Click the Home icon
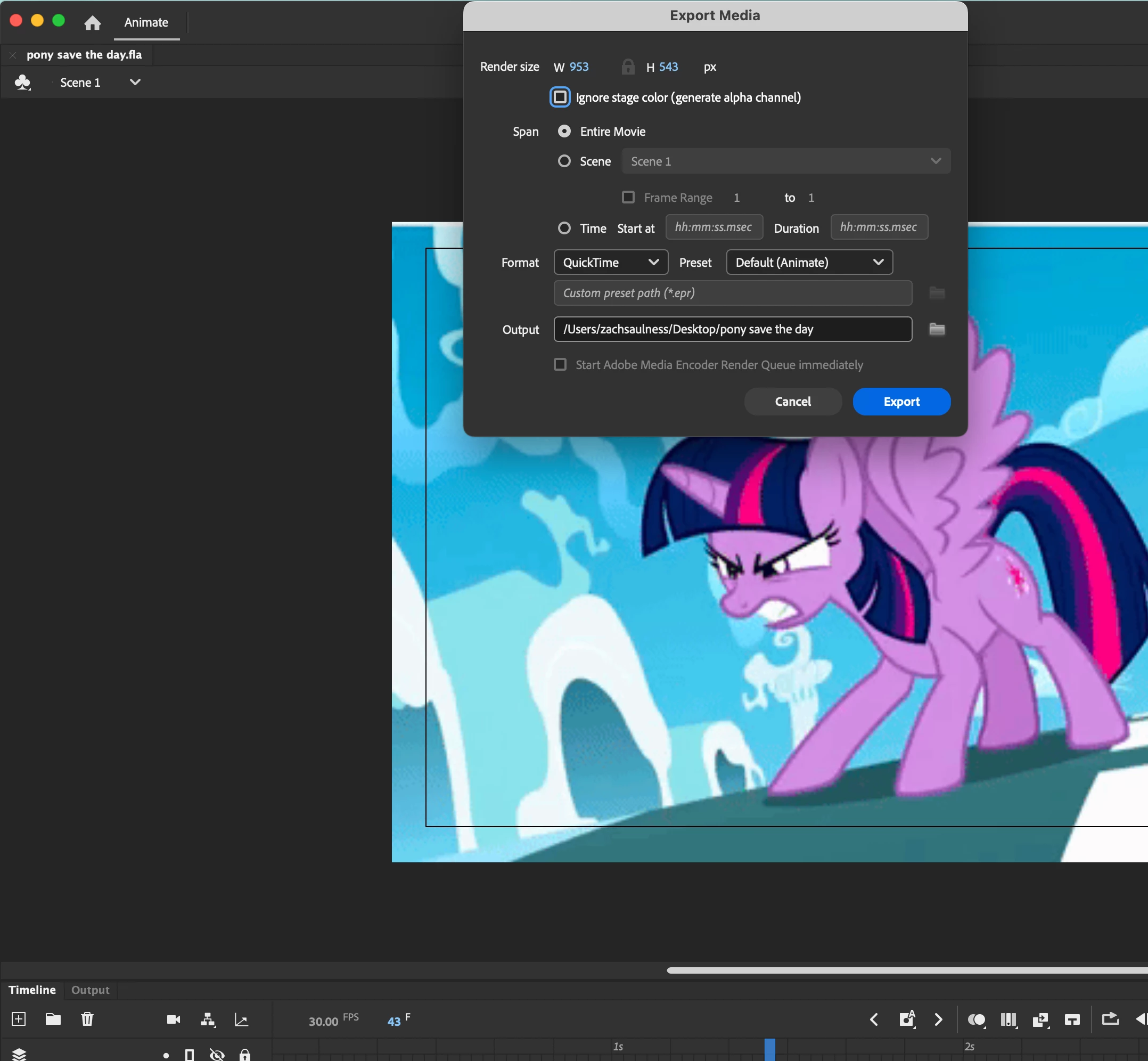1148x1061 pixels. coord(93,22)
